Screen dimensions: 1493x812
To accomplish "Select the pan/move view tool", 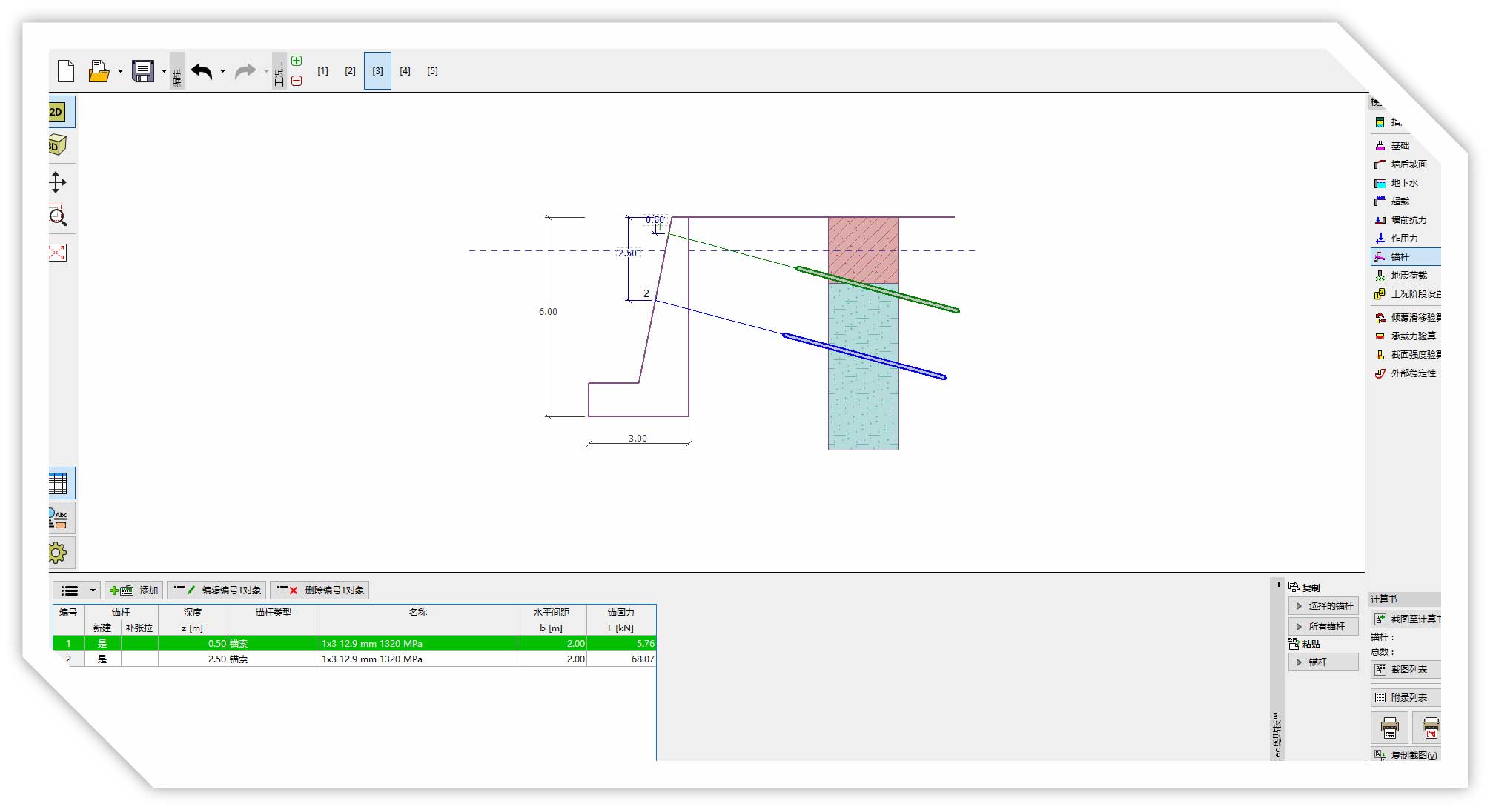I will coord(58,182).
